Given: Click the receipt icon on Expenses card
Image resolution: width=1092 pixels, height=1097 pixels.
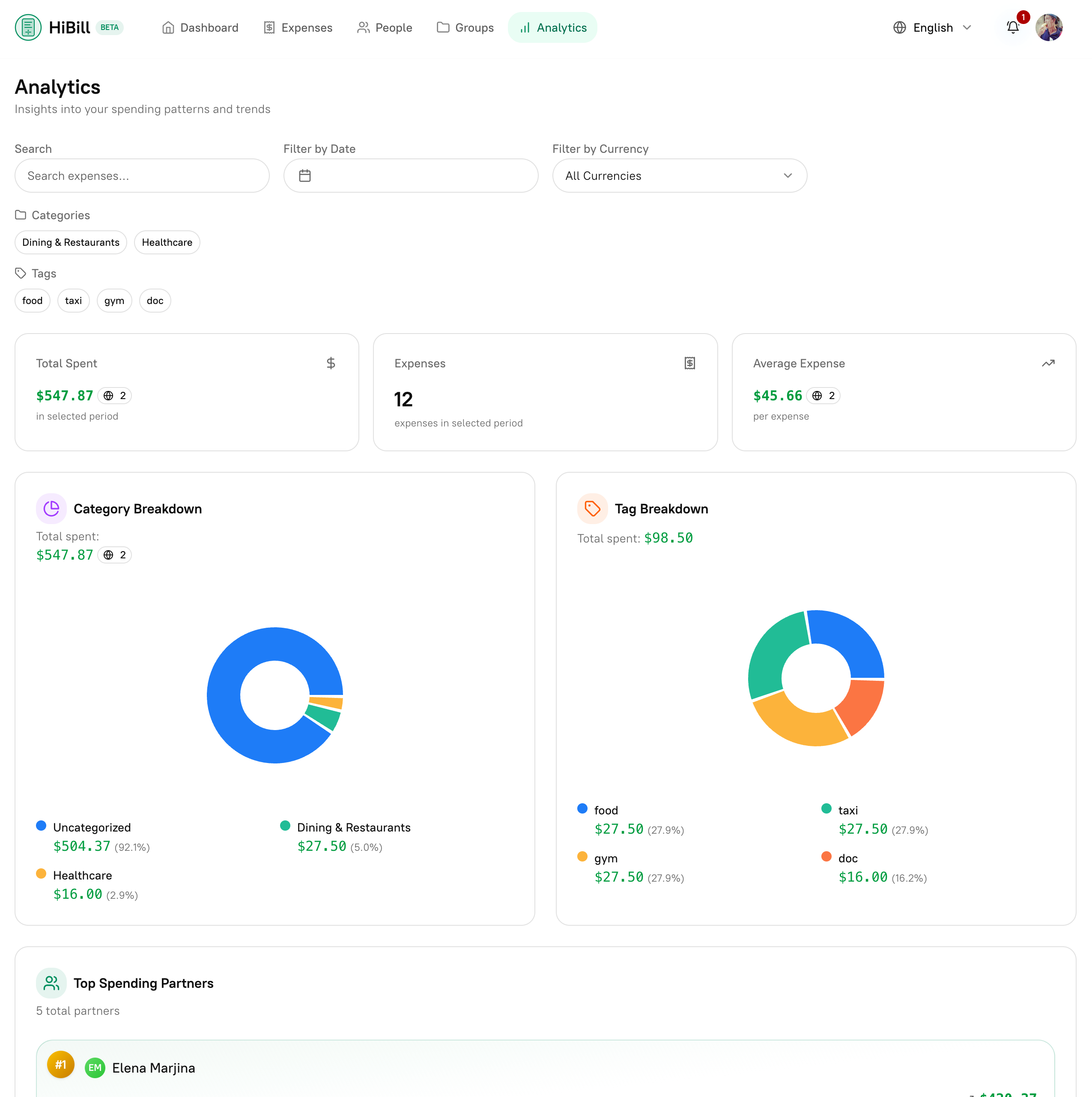Looking at the screenshot, I should tap(689, 363).
